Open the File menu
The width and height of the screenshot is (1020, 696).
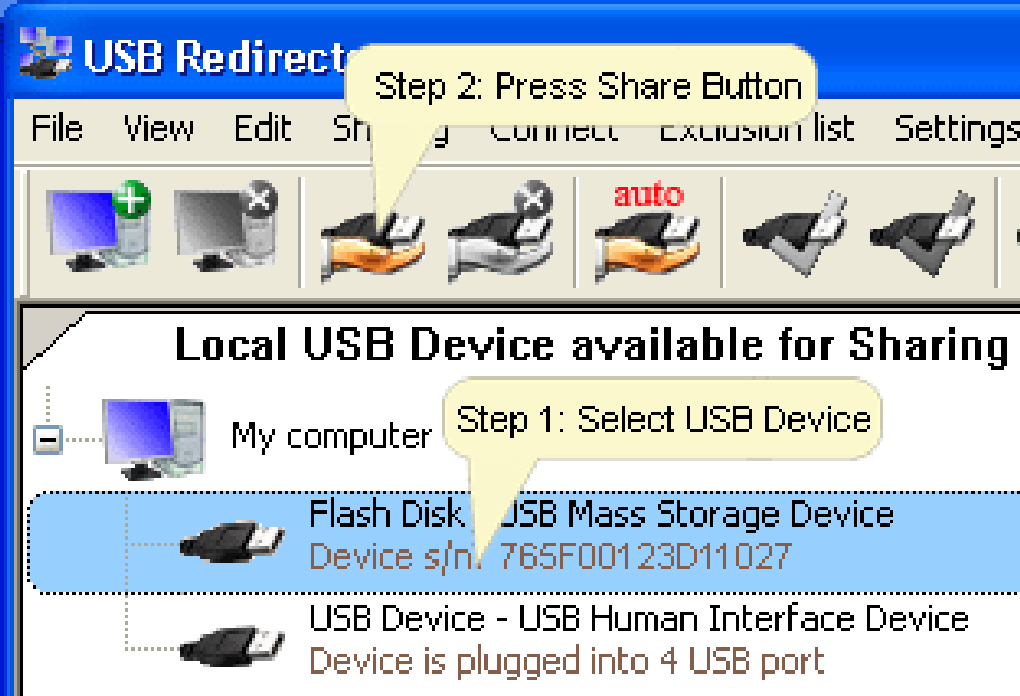[57, 128]
